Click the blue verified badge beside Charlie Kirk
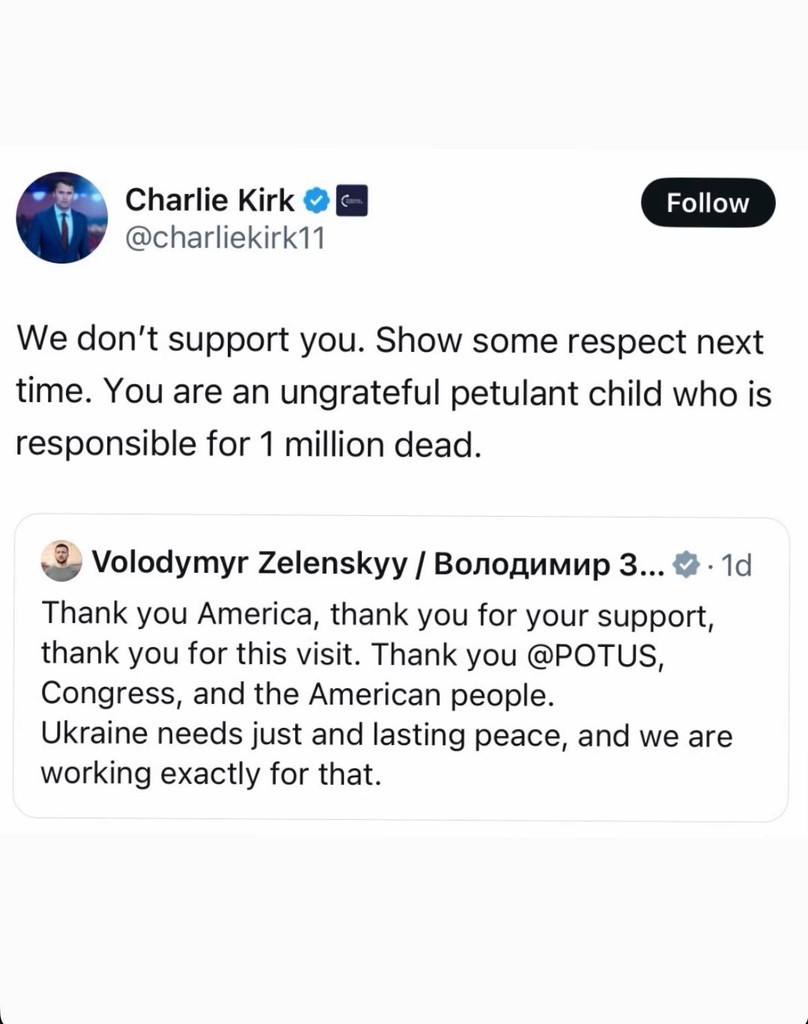The height and width of the screenshot is (1024, 808). [x=316, y=201]
